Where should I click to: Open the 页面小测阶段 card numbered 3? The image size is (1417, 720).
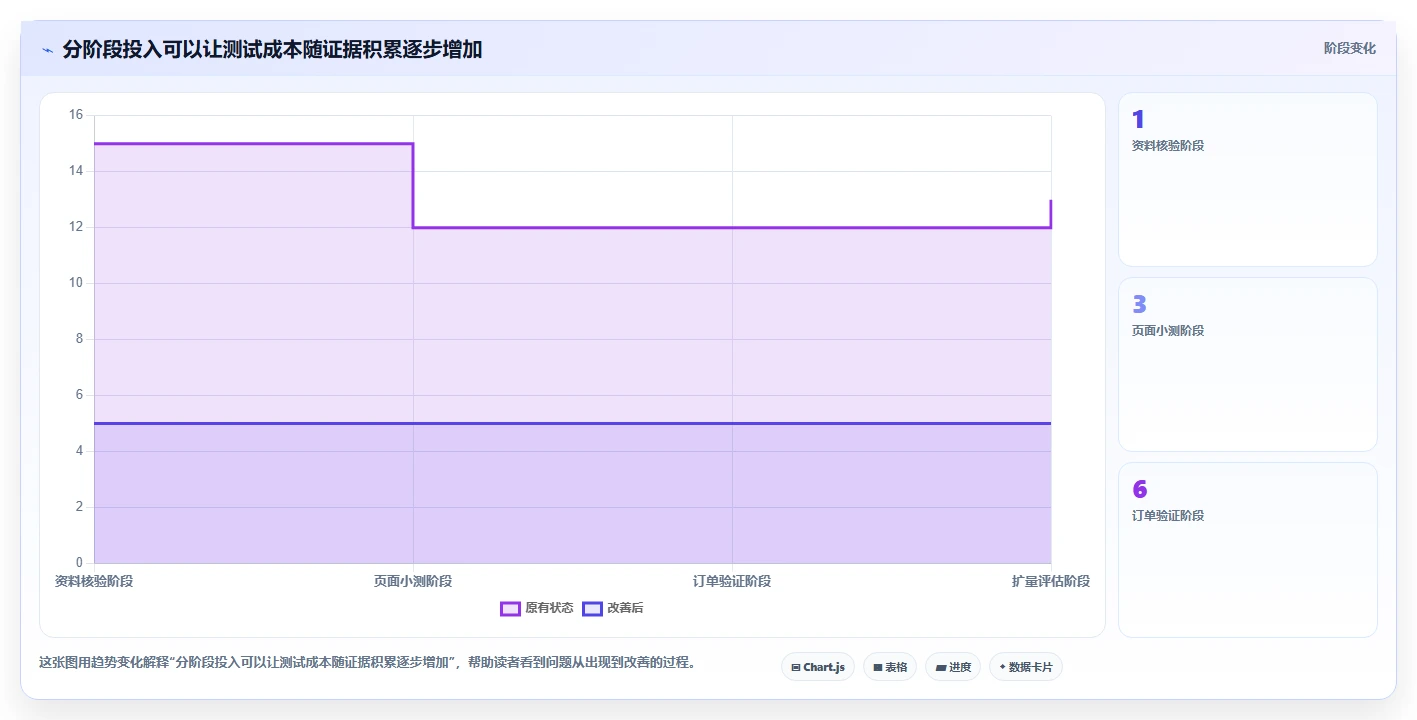tap(1248, 365)
